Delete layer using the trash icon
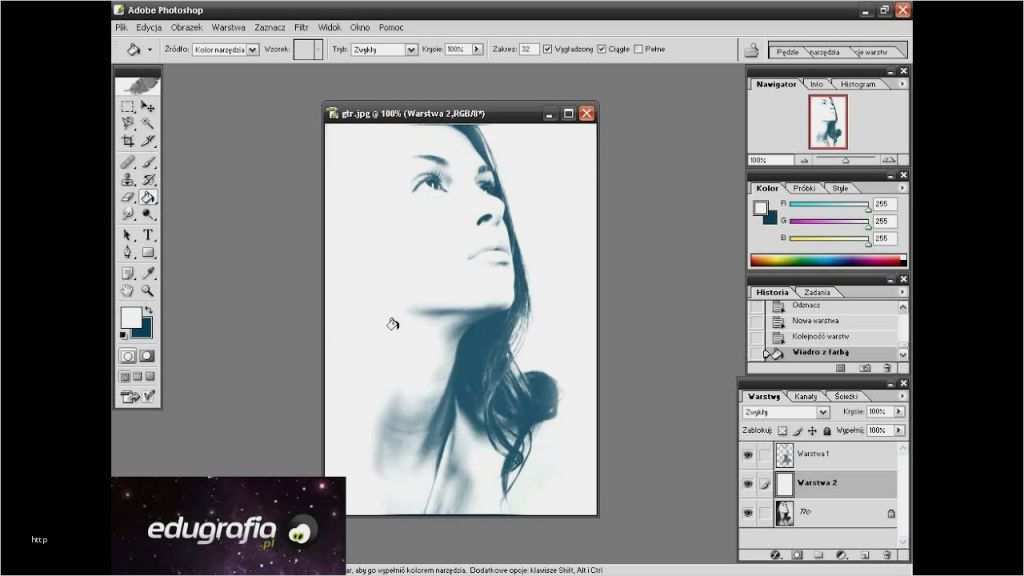 click(x=887, y=554)
